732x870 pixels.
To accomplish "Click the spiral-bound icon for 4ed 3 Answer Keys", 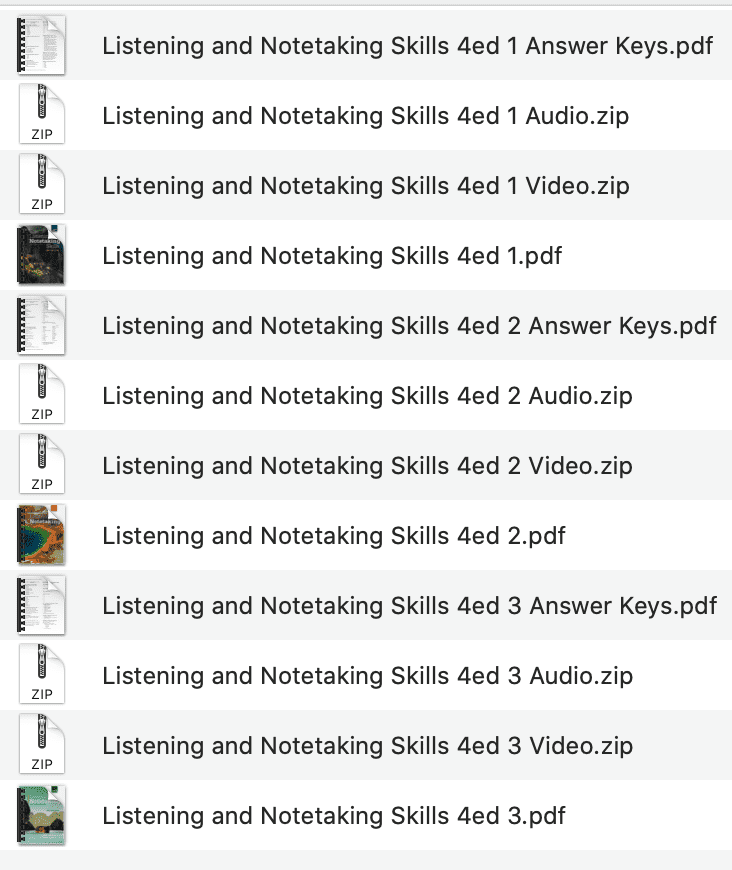I will click(x=41, y=605).
